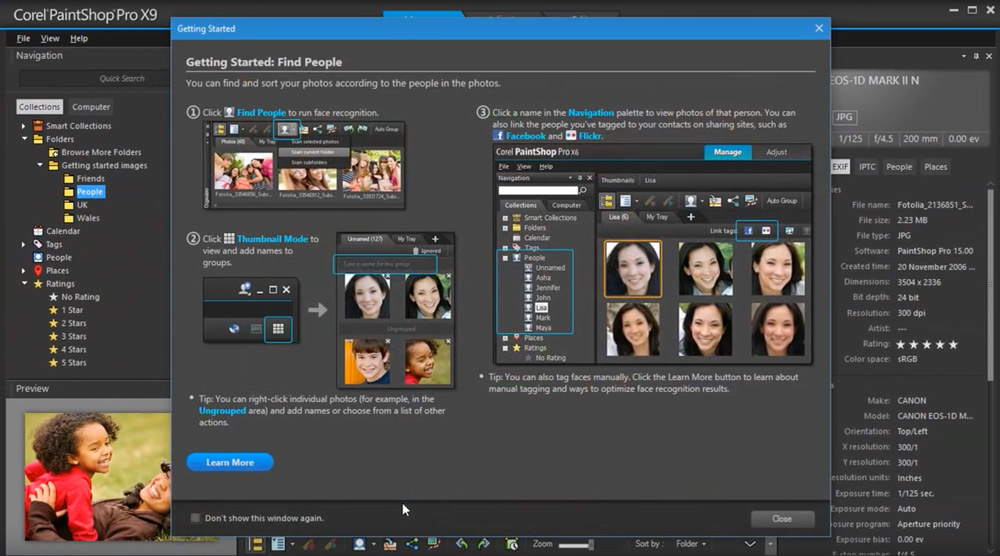Open the right palette options dropdown arrow
The image size is (1000, 556).
point(964,56)
